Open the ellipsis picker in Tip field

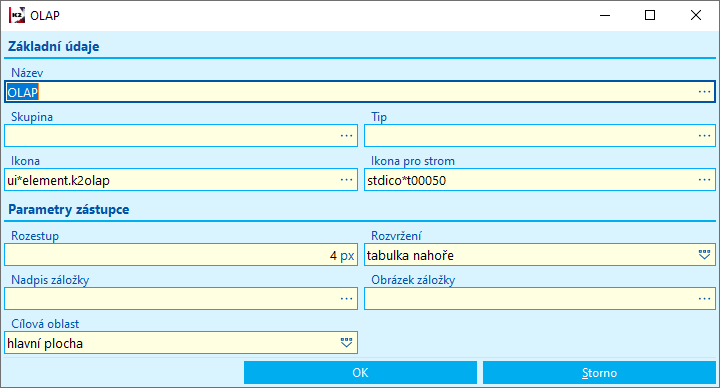[x=704, y=136]
